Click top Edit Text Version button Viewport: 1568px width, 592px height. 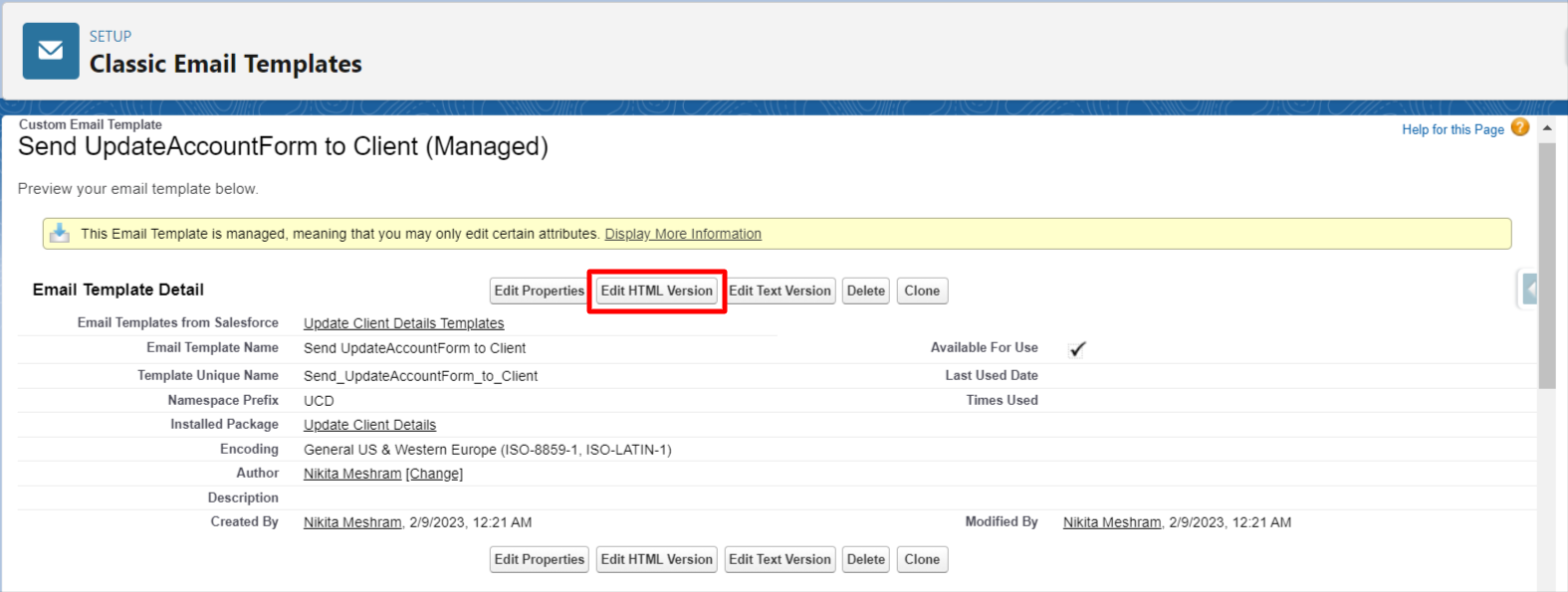780,291
